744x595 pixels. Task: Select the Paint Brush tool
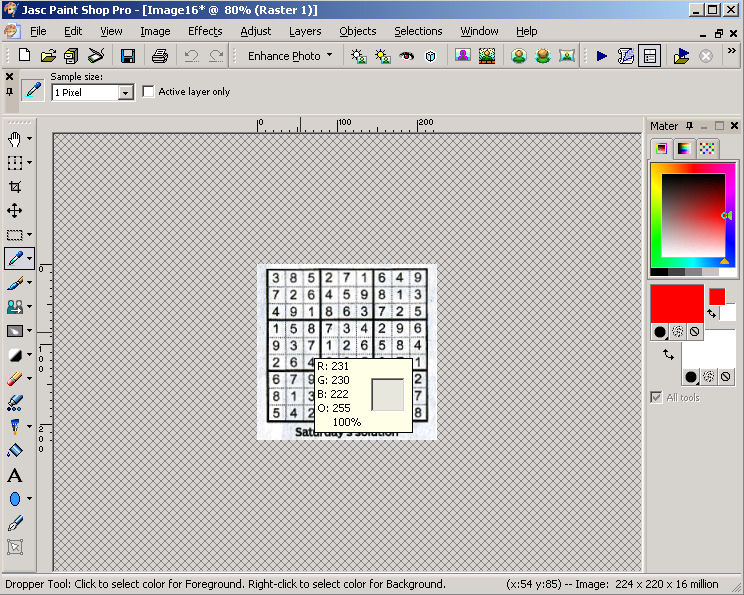tap(15, 283)
